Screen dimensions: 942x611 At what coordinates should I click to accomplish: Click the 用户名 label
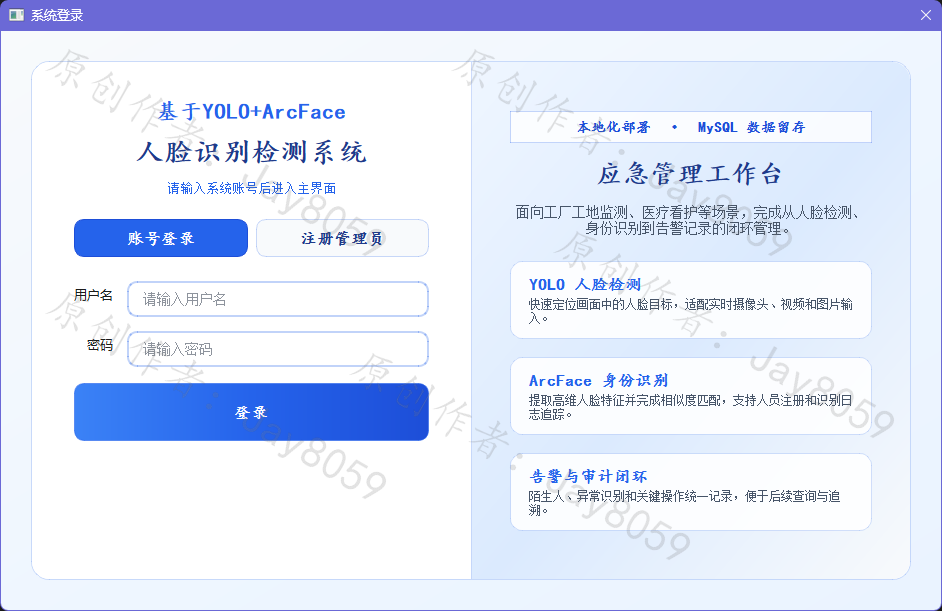[93, 295]
